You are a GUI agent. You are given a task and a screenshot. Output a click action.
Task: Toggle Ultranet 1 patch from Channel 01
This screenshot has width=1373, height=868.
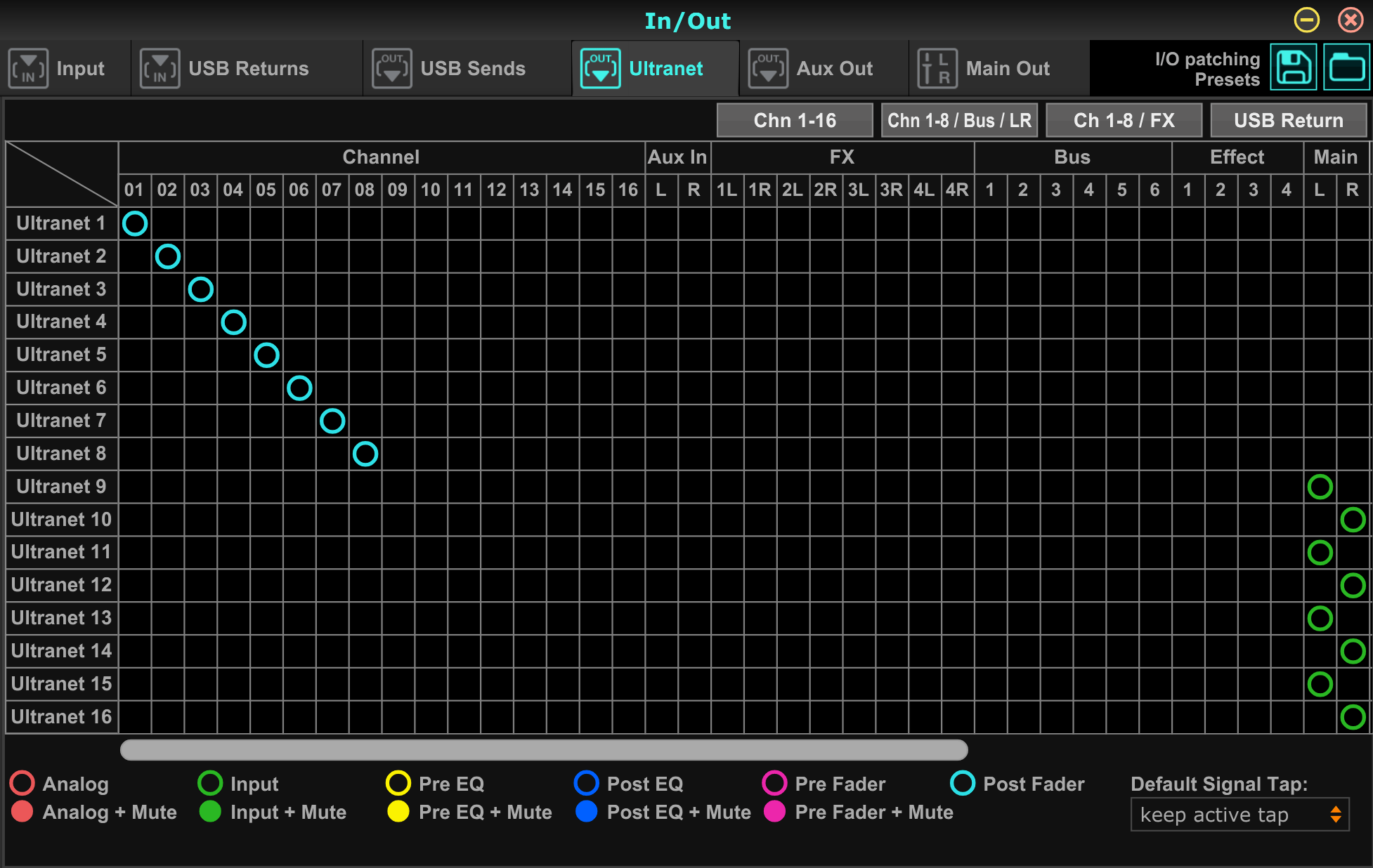coord(135,223)
